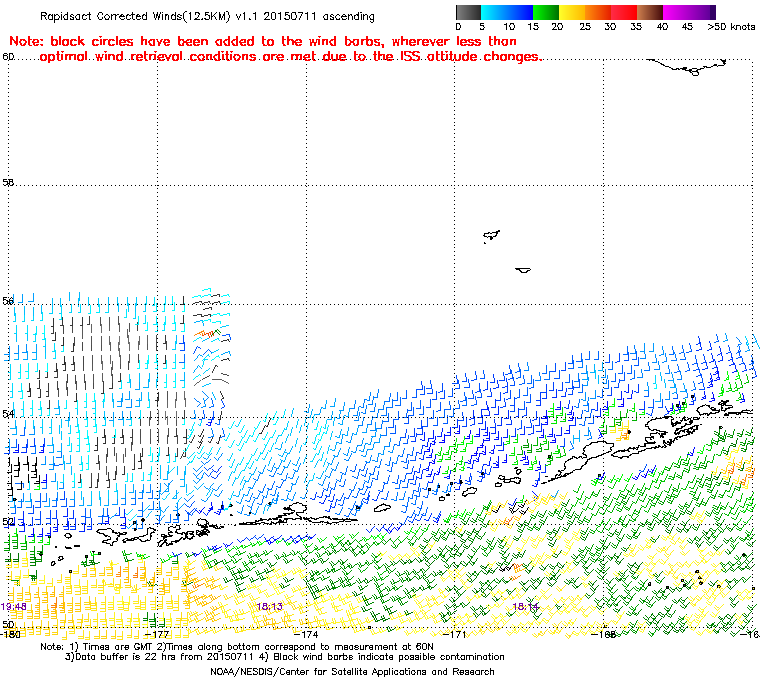This screenshot has height=688, width=760.
Task: Click the brown 35-40 knots legend swatch
Action: [x=650, y=12]
